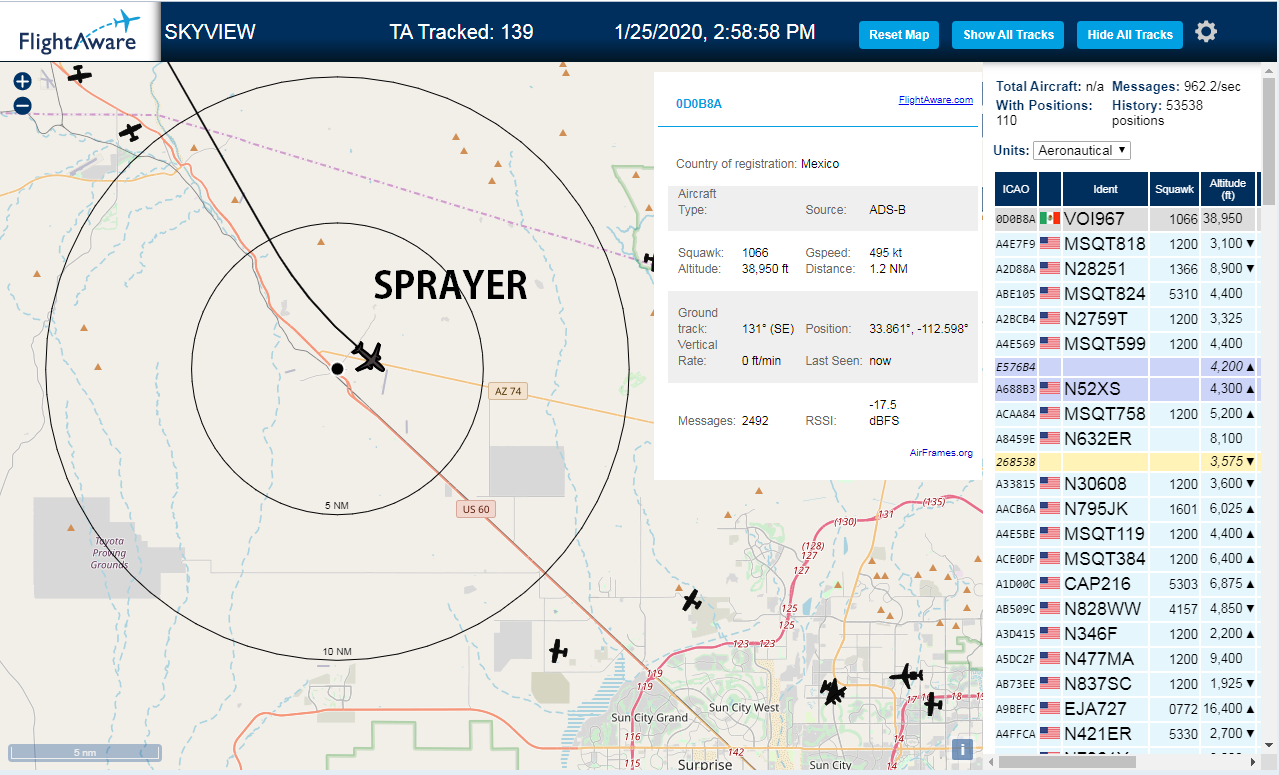Open the settings gear icon

[x=1206, y=32]
